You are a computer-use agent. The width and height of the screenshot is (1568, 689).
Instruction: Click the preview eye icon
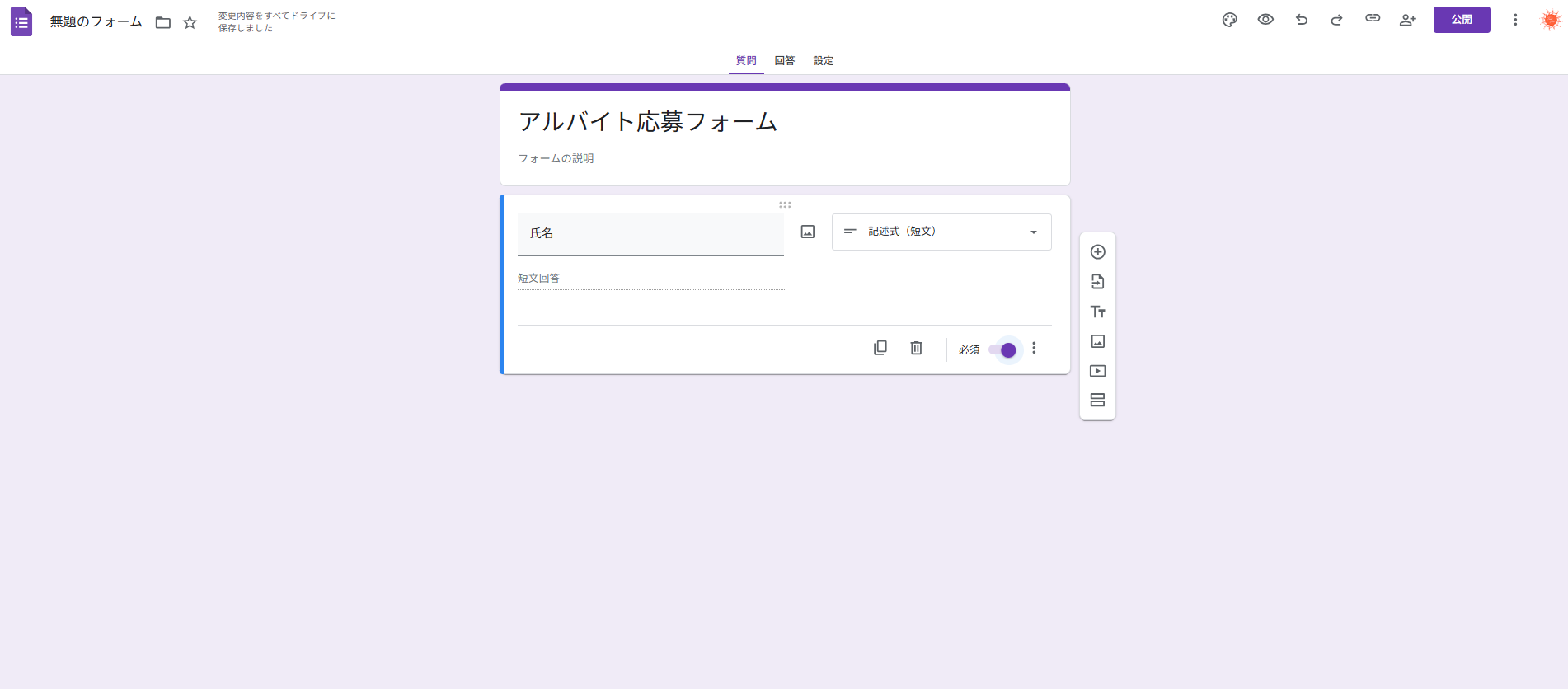(x=1265, y=20)
